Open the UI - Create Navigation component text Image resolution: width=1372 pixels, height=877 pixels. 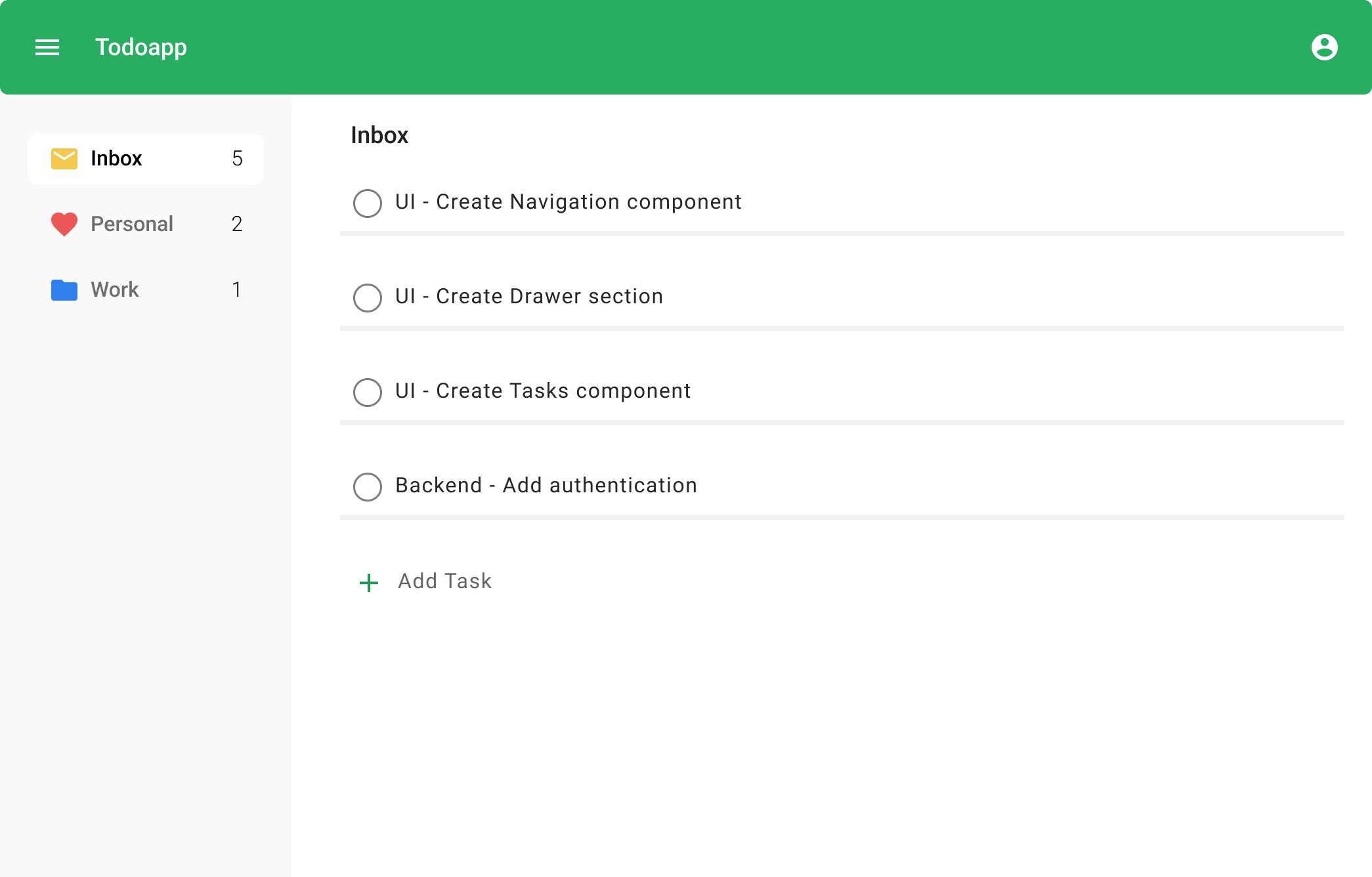(568, 202)
